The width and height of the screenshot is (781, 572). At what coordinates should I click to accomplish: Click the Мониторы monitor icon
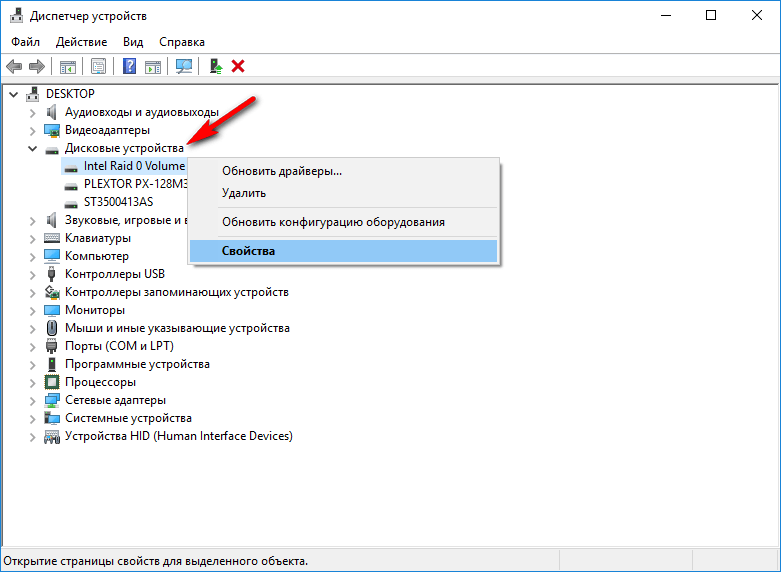pos(52,310)
